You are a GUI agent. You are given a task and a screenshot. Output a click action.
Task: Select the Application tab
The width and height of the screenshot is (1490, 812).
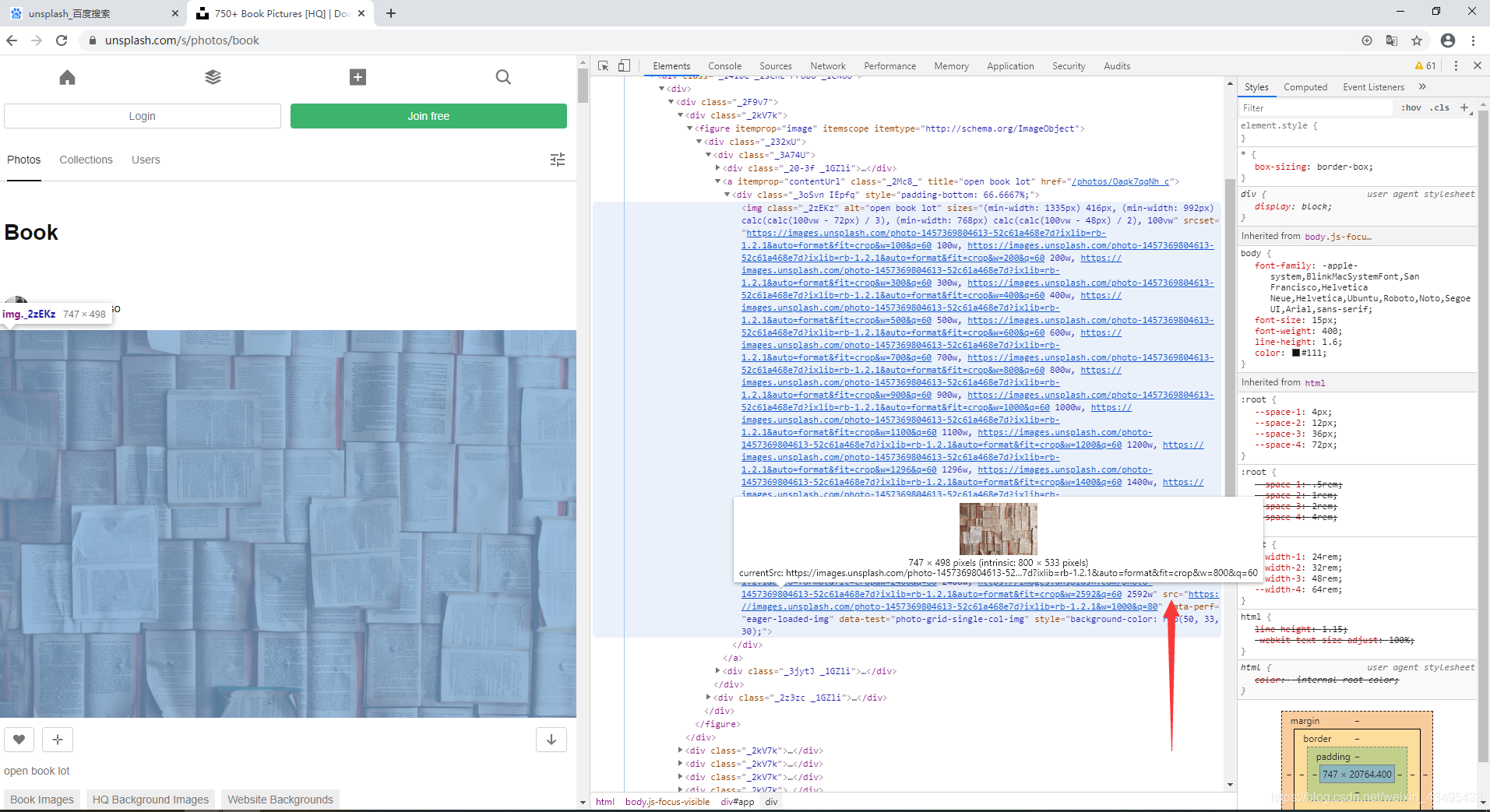1010,66
